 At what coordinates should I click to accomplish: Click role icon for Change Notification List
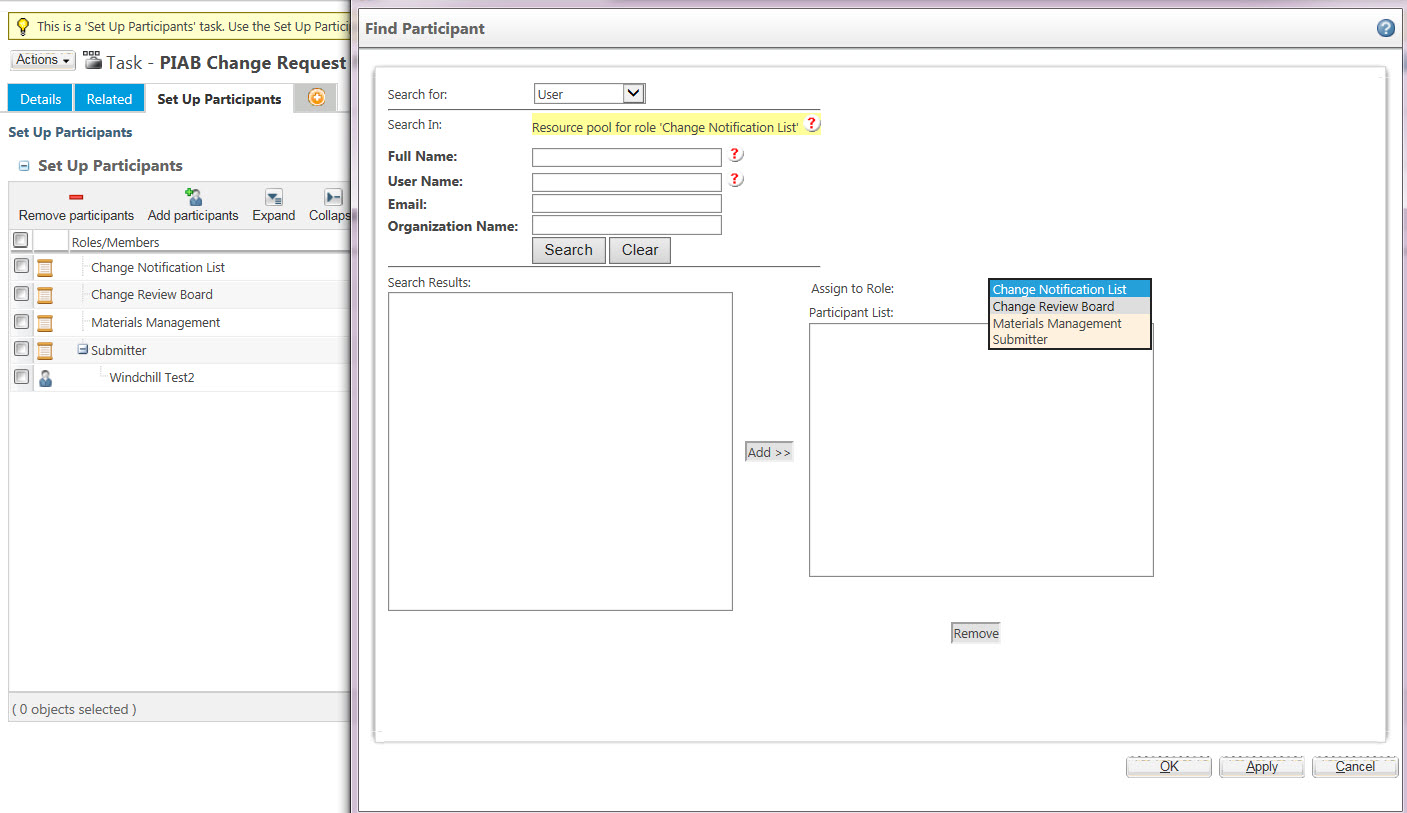pyautogui.click(x=45, y=268)
